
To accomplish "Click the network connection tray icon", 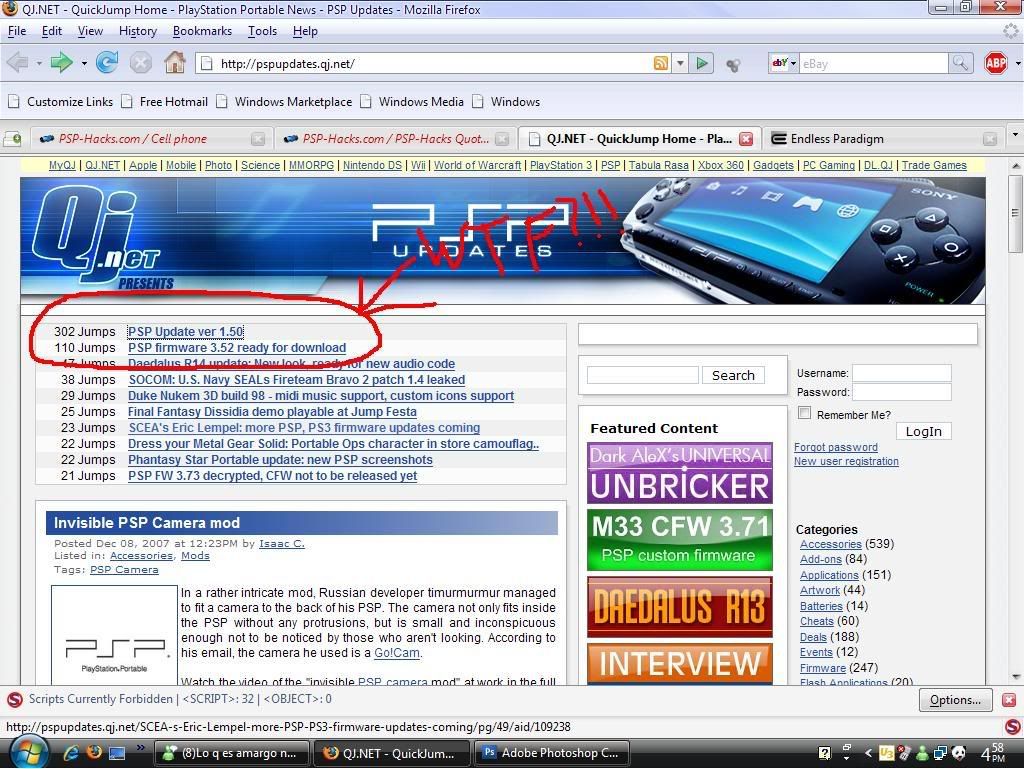I will click(x=940, y=753).
